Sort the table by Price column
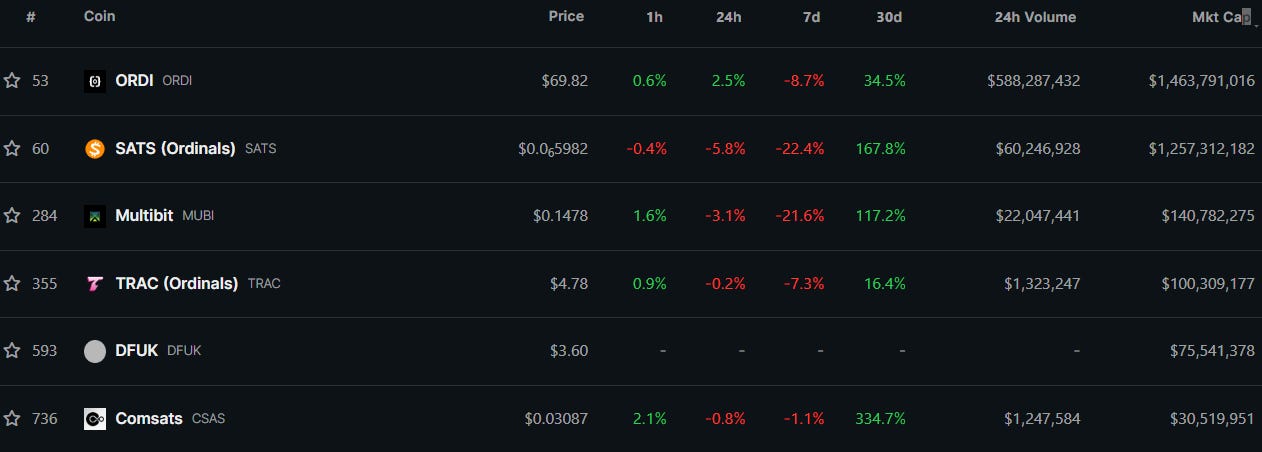The height and width of the screenshot is (452, 1262). coord(566,17)
